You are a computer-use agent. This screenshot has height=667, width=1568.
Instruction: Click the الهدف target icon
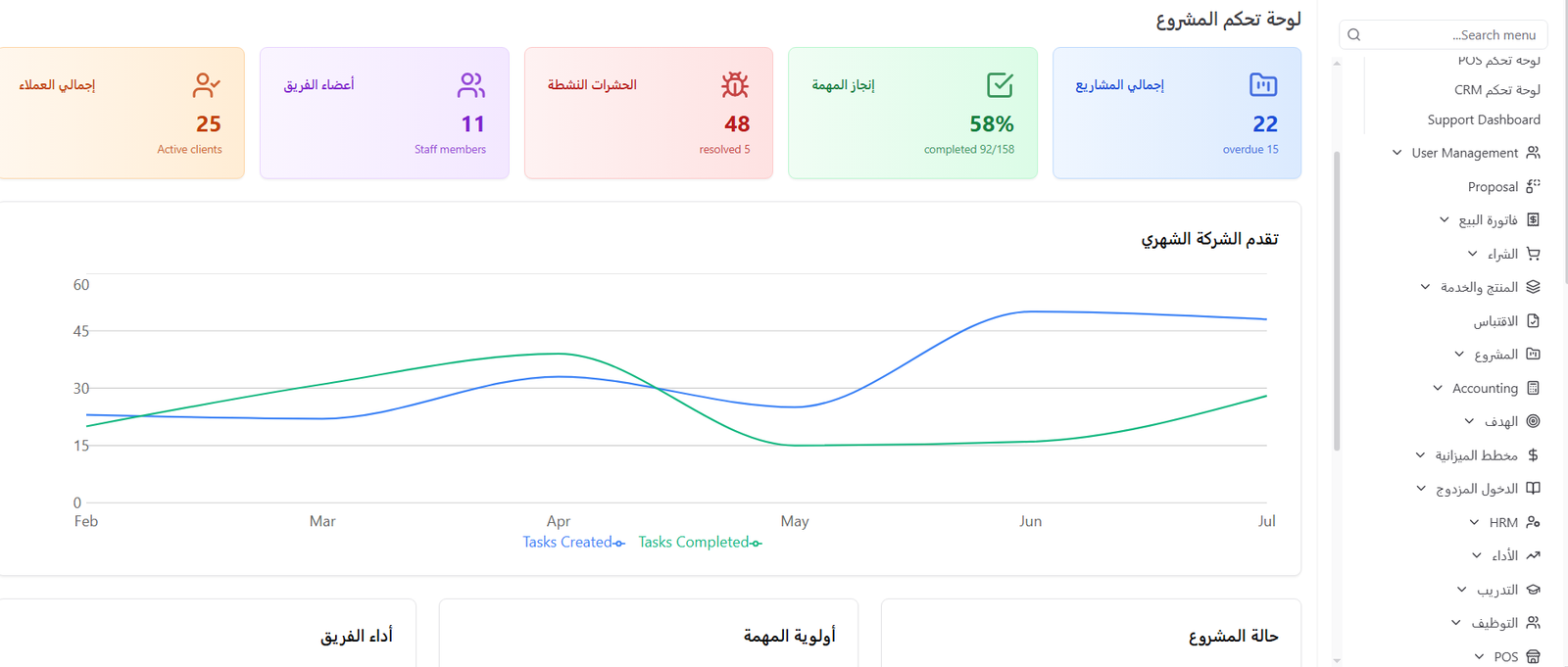pos(1534,421)
